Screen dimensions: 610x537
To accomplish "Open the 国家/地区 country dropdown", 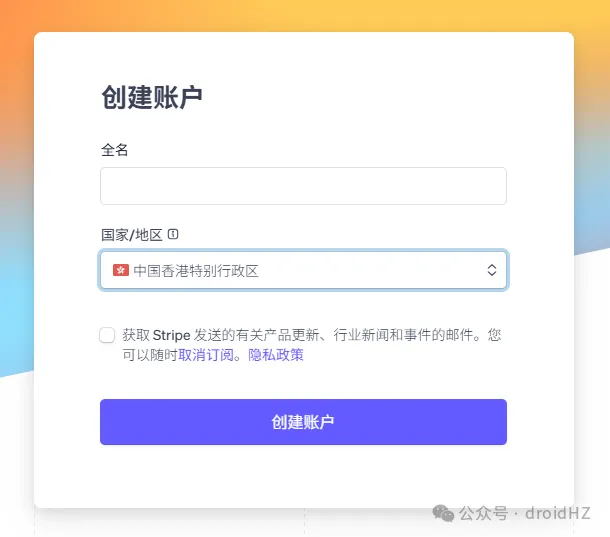I will tap(303, 270).
